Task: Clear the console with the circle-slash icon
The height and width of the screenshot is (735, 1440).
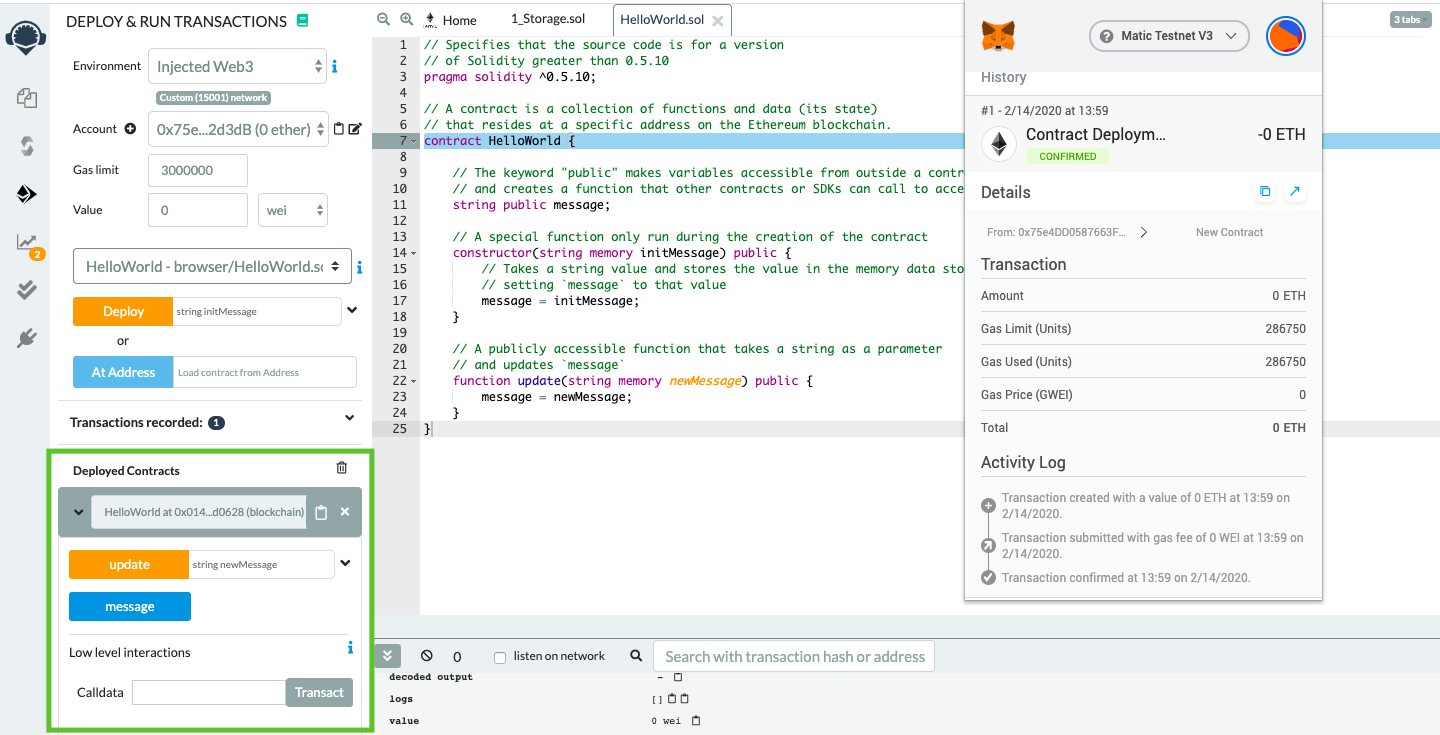Action: (x=427, y=656)
